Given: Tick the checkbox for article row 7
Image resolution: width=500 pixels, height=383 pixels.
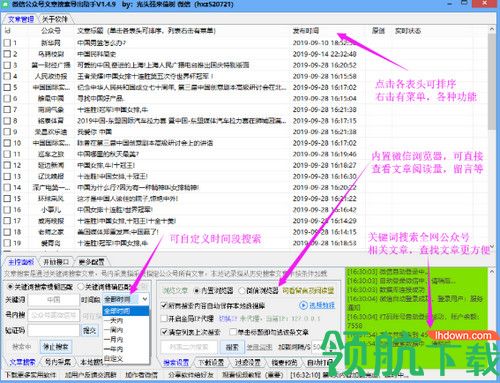Looking at the screenshot, I should (7, 109).
